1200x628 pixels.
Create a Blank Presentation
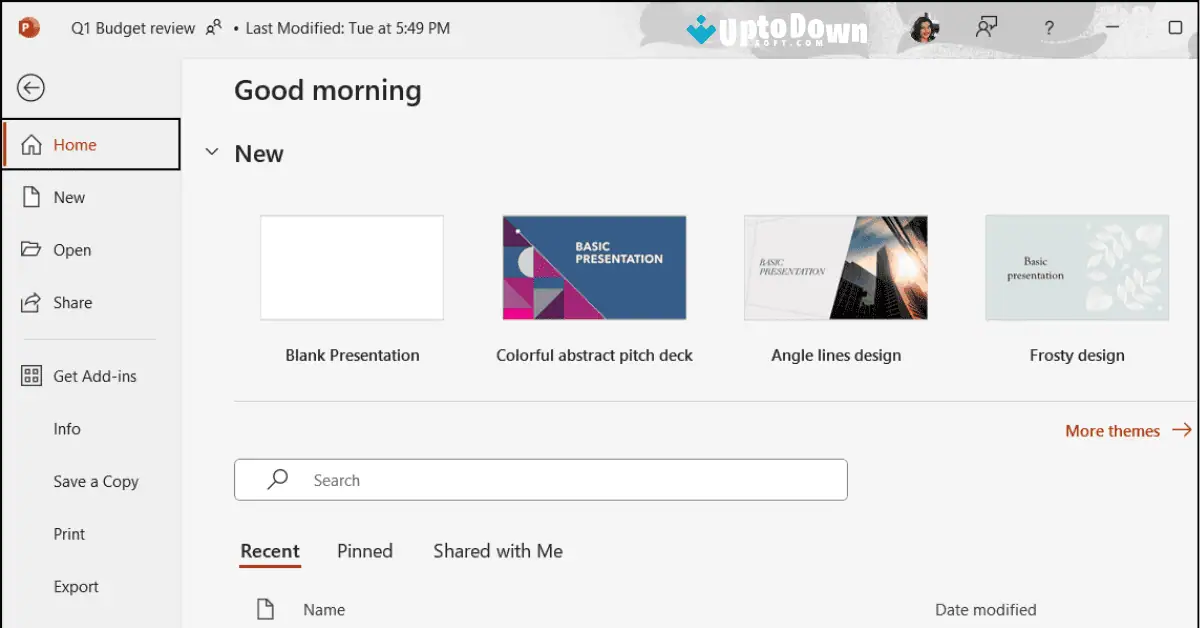[x=352, y=267]
